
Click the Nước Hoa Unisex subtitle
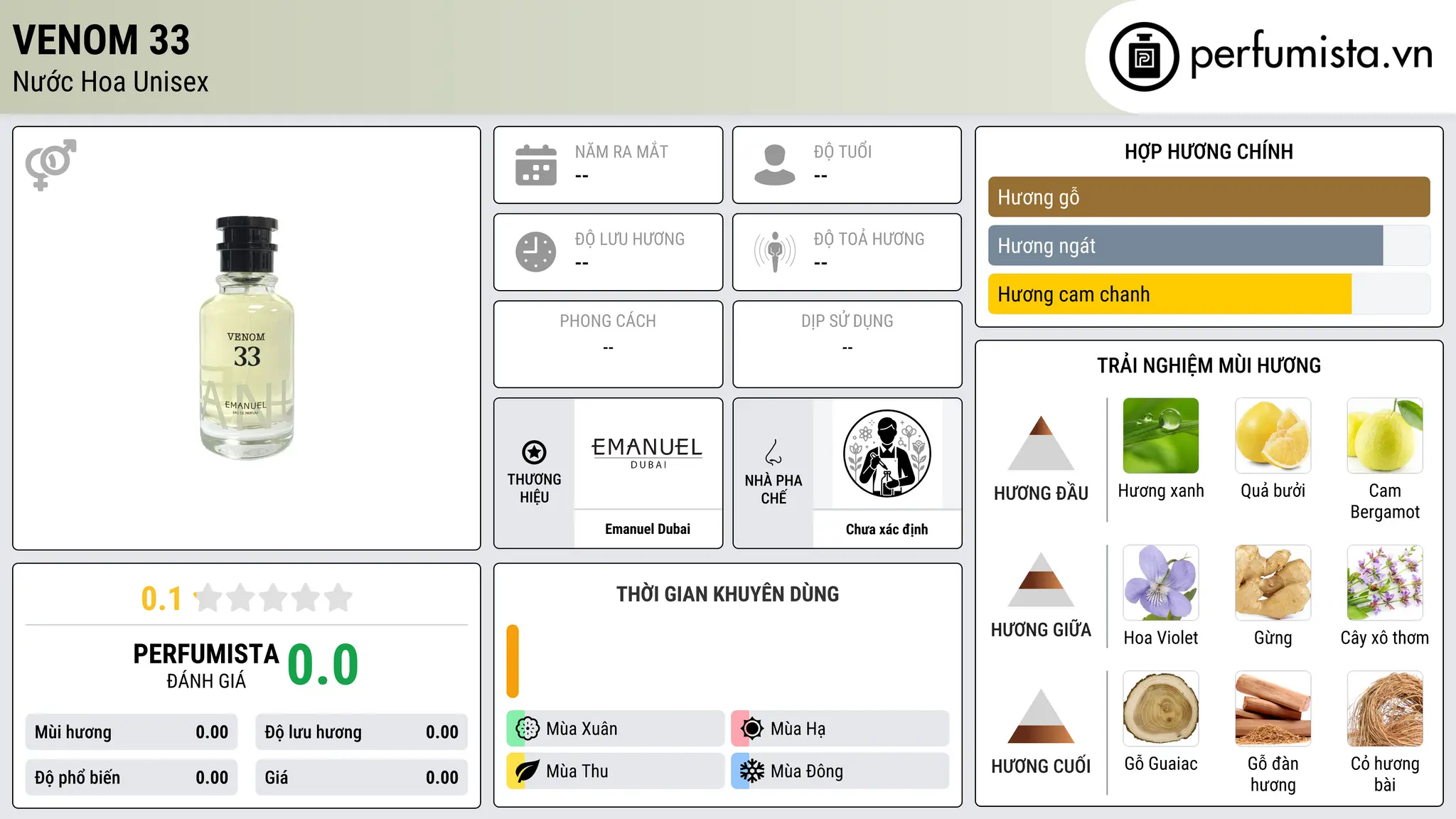[110, 82]
